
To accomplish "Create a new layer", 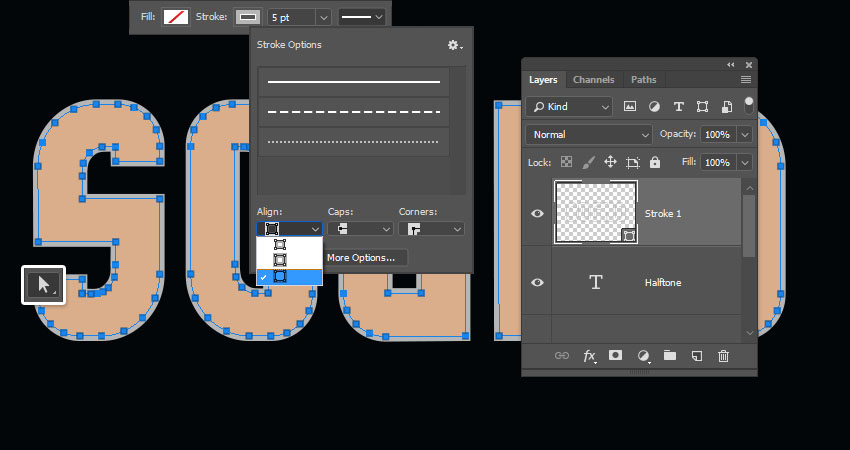I will pyautogui.click(x=697, y=356).
